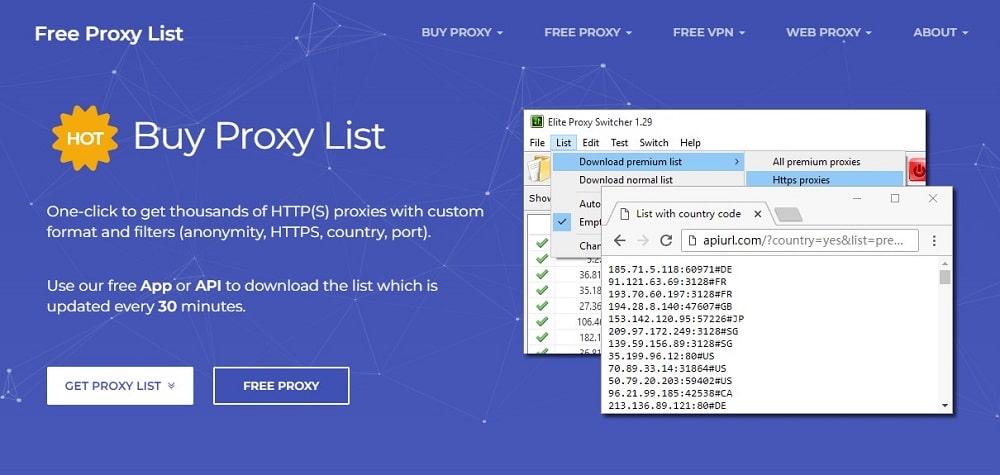Screen dimensions: 1000x475
Task: Click proxy entry 96.21.99.185:42538#CA
Action: [670, 393]
